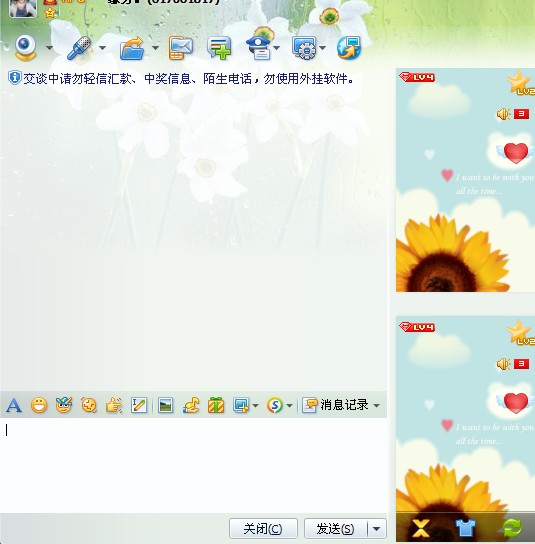Open the smiley emoticon picker
The image size is (535, 544).
coord(39,405)
